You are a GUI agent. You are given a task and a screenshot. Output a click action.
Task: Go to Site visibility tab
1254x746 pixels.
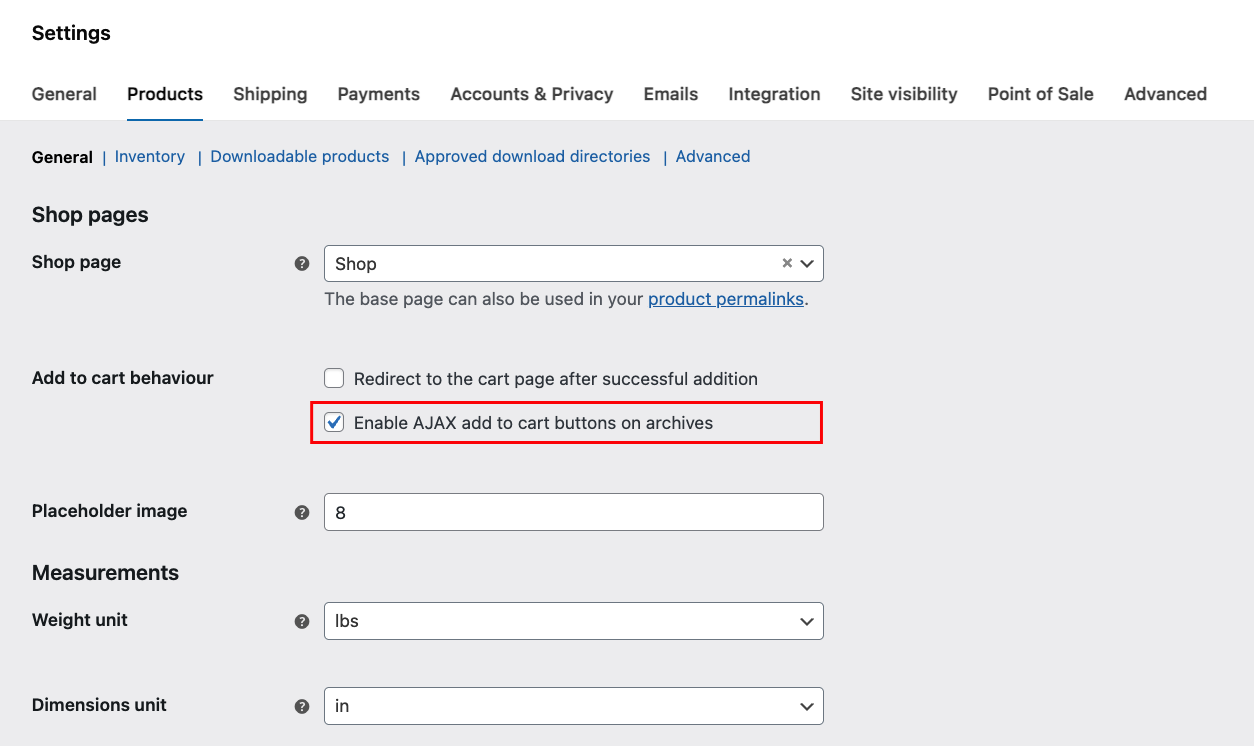click(x=904, y=94)
